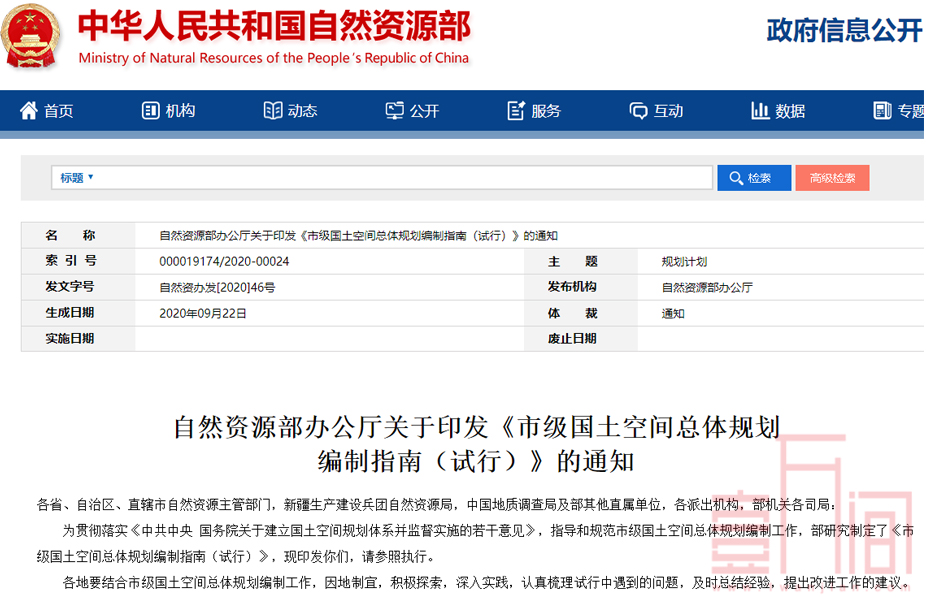926x597 pixels.
Task: Click the 实施日期 label cell
Action: click(78, 339)
